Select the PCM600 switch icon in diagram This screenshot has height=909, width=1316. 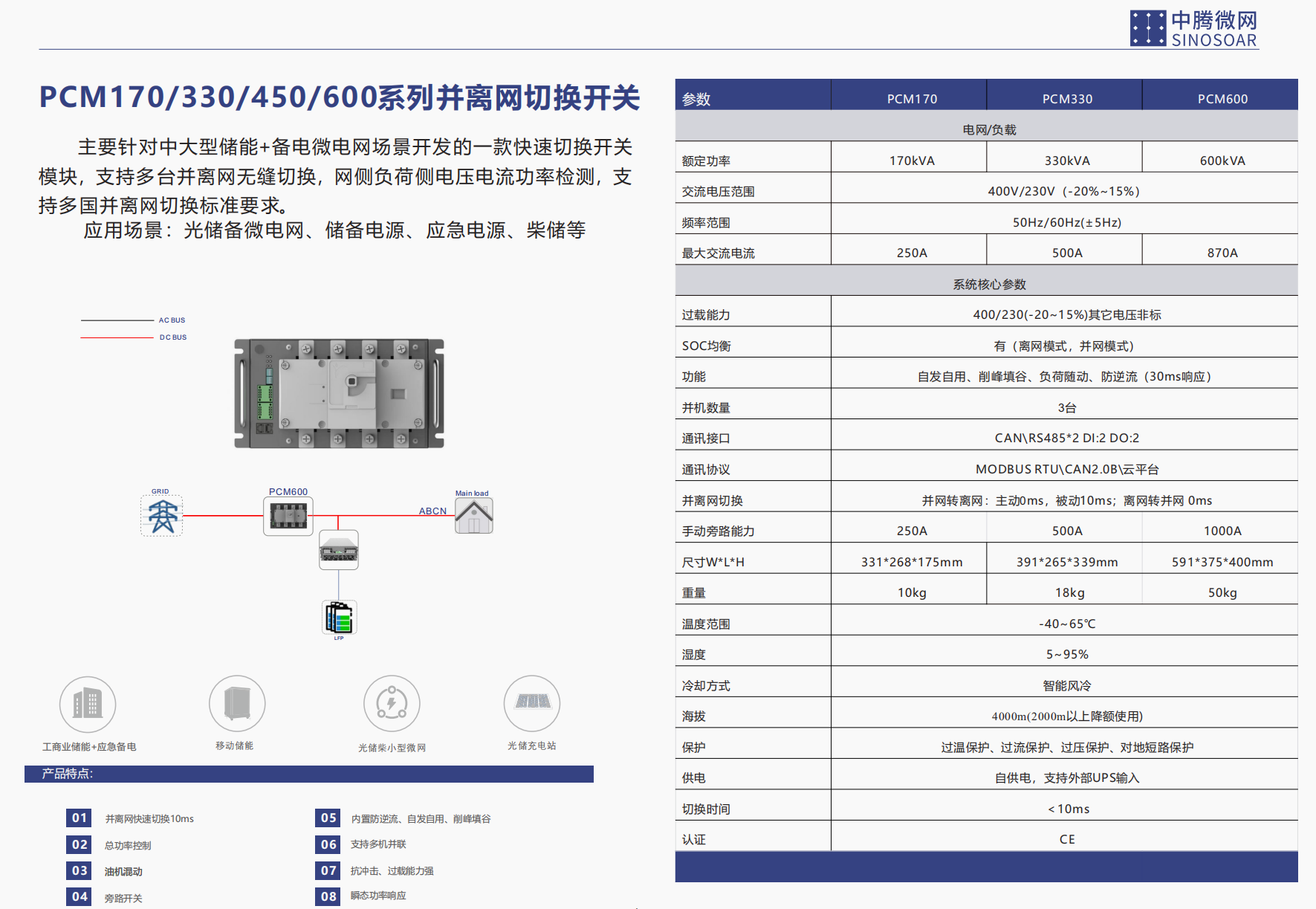coord(288,516)
